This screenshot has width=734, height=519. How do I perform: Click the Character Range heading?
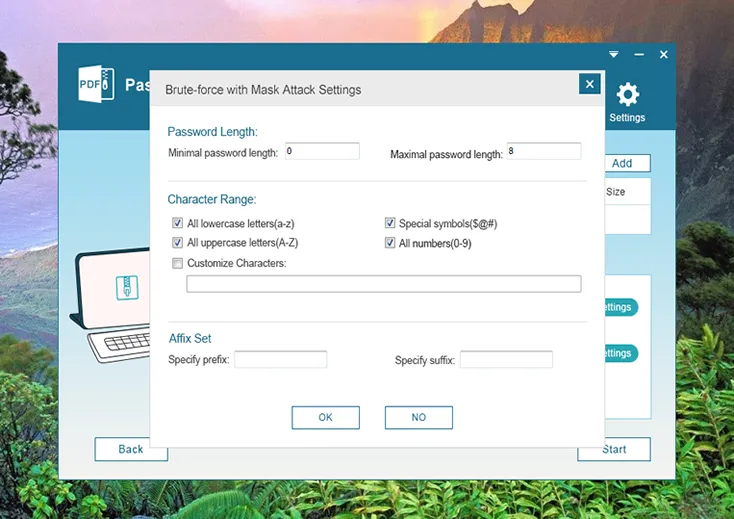[212, 199]
